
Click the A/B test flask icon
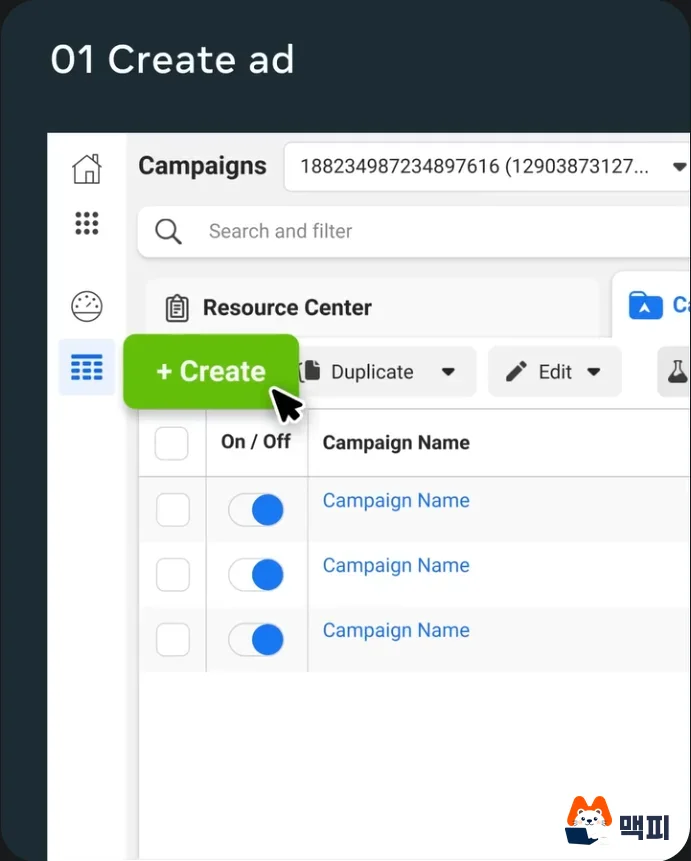pyautogui.click(x=677, y=372)
